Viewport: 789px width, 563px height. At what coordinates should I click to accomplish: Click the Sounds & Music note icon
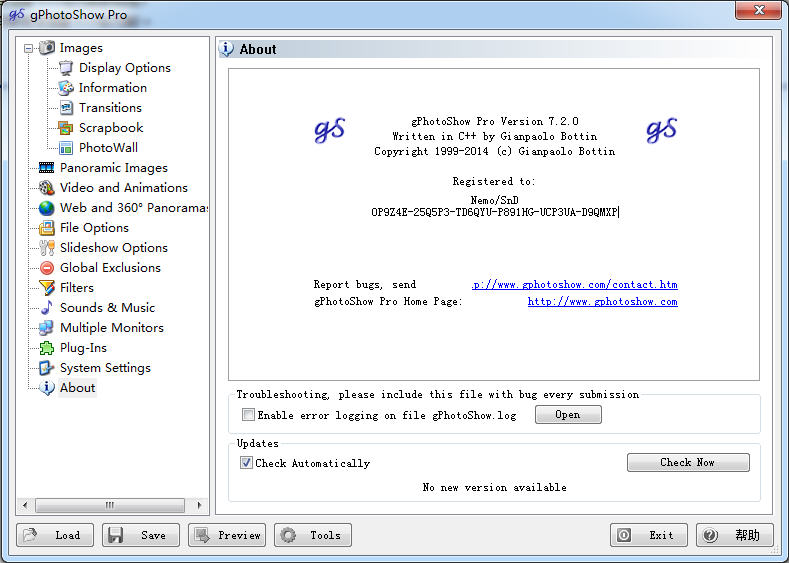[47, 307]
